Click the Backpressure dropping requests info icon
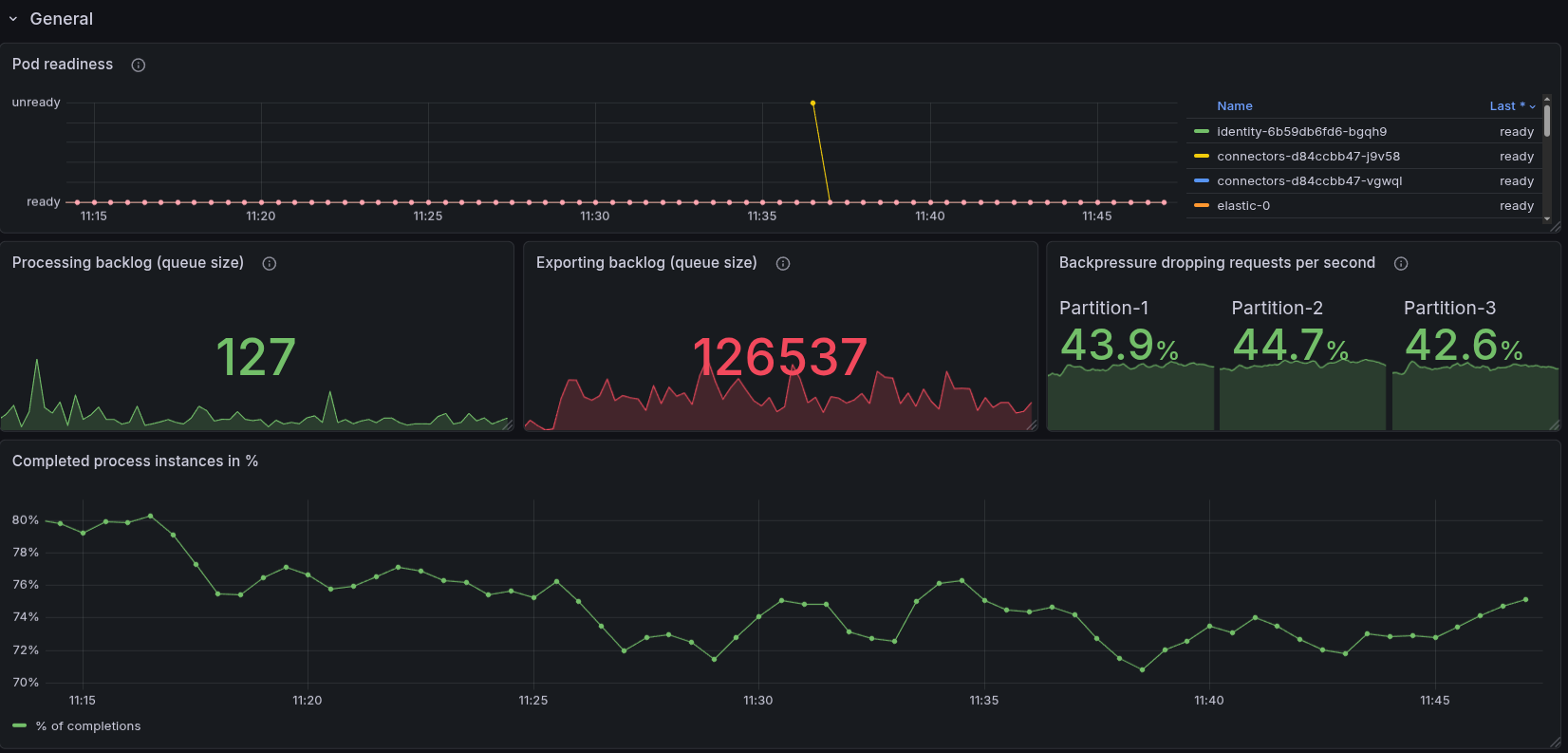This screenshot has width=1568, height=753. 1401,264
